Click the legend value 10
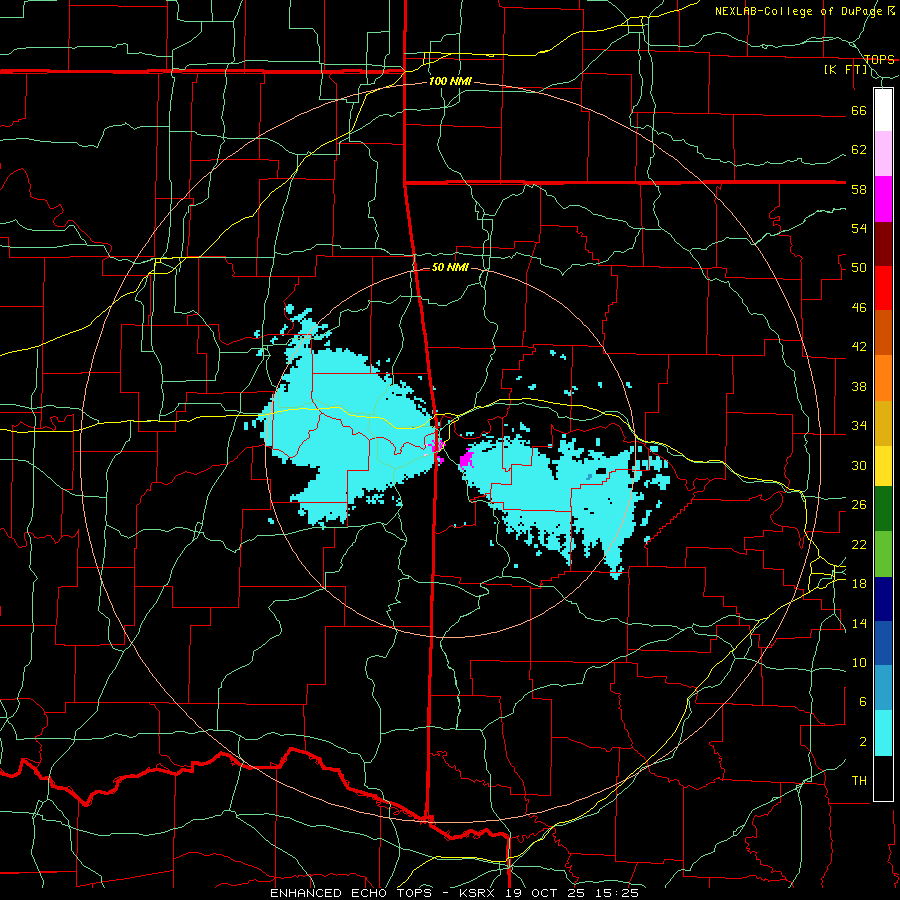Screen dimensions: 900x900 [859, 662]
